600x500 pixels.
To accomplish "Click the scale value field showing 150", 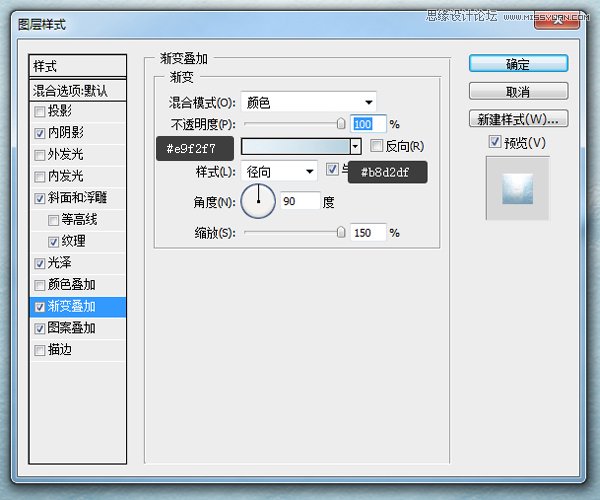I will [x=368, y=233].
